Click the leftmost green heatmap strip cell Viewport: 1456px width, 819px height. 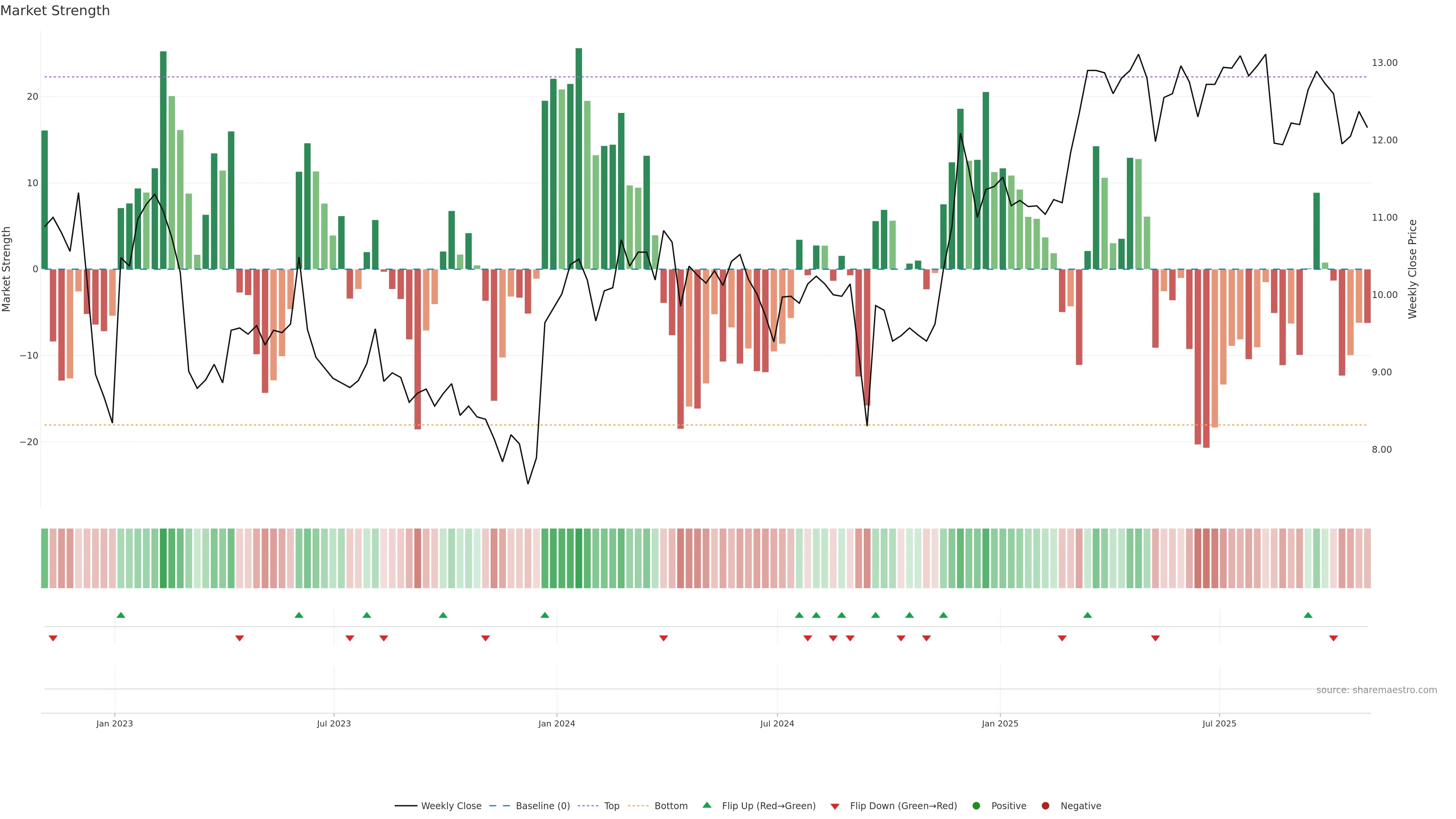tap(45, 559)
